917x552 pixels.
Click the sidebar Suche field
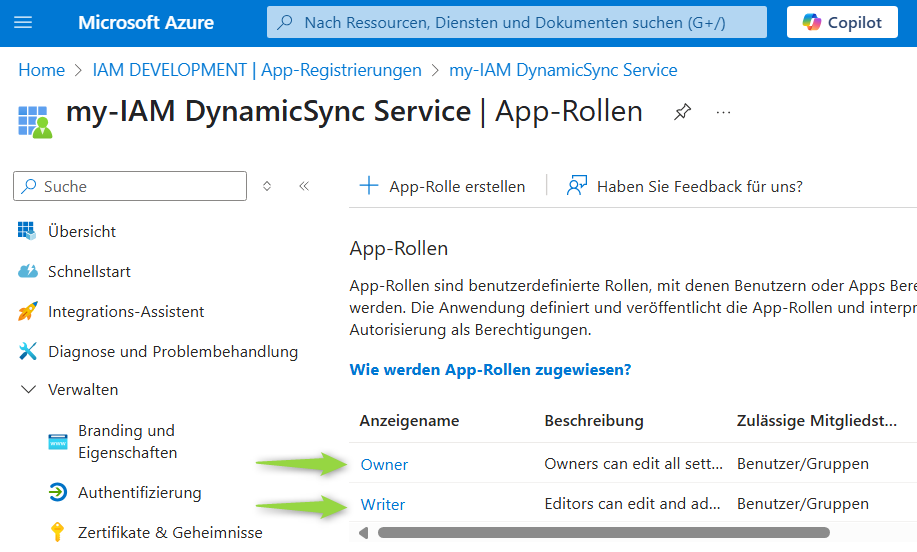pos(130,186)
